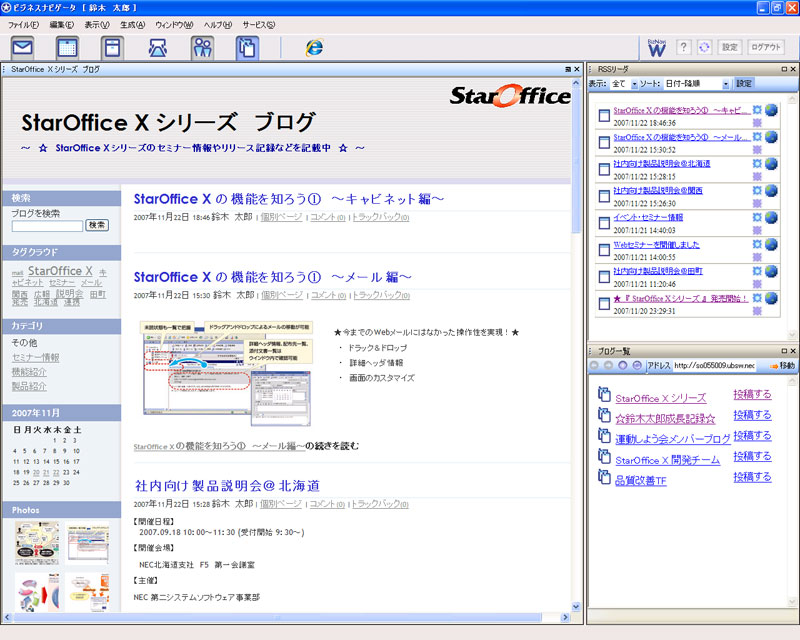Screen dimensions: 800x640
Task: Click the 設定 button in the top toolbar
Action: coord(730,47)
